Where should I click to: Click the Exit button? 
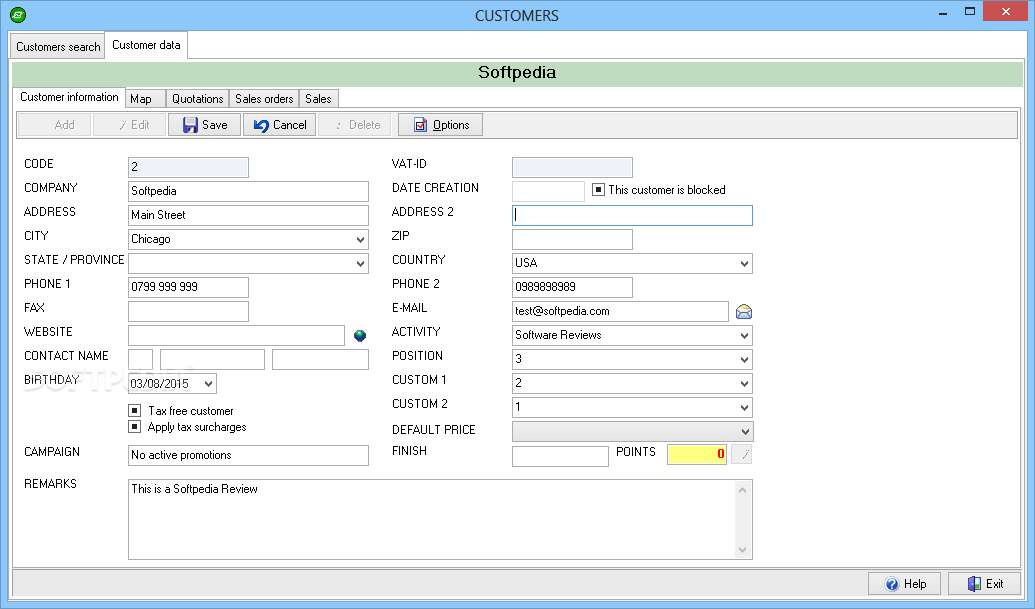(x=985, y=584)
